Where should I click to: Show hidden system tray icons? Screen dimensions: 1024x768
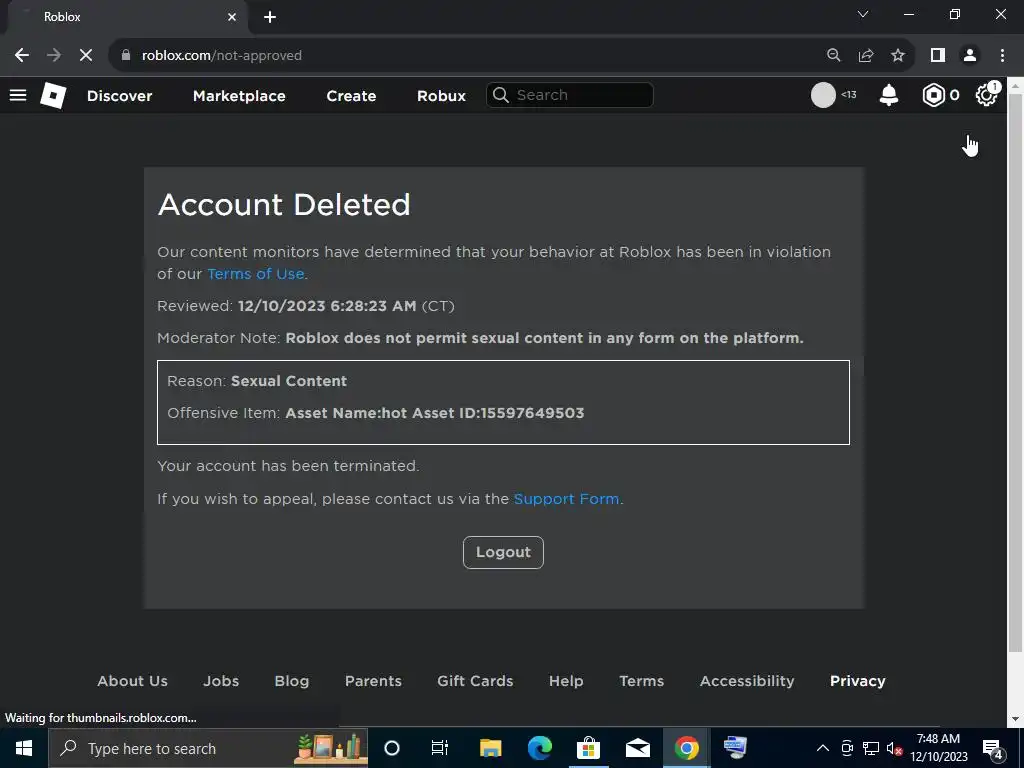pyautogui.click(x=823, y=748)
